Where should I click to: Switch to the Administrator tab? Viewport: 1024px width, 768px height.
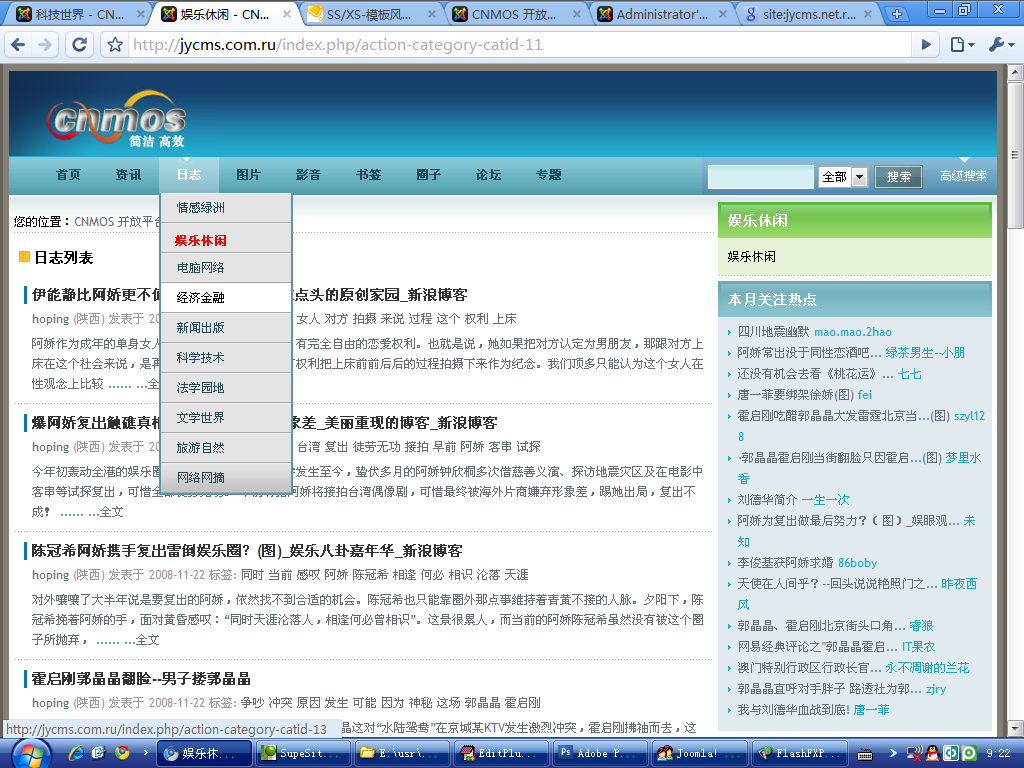pyautogui.click(x=660, y=14)
